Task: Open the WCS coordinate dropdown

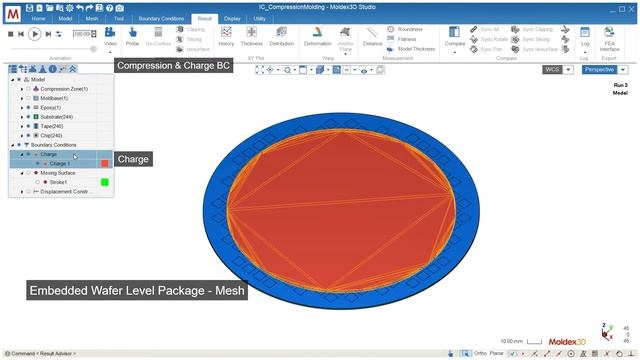Action: click(x=568, y=70)
